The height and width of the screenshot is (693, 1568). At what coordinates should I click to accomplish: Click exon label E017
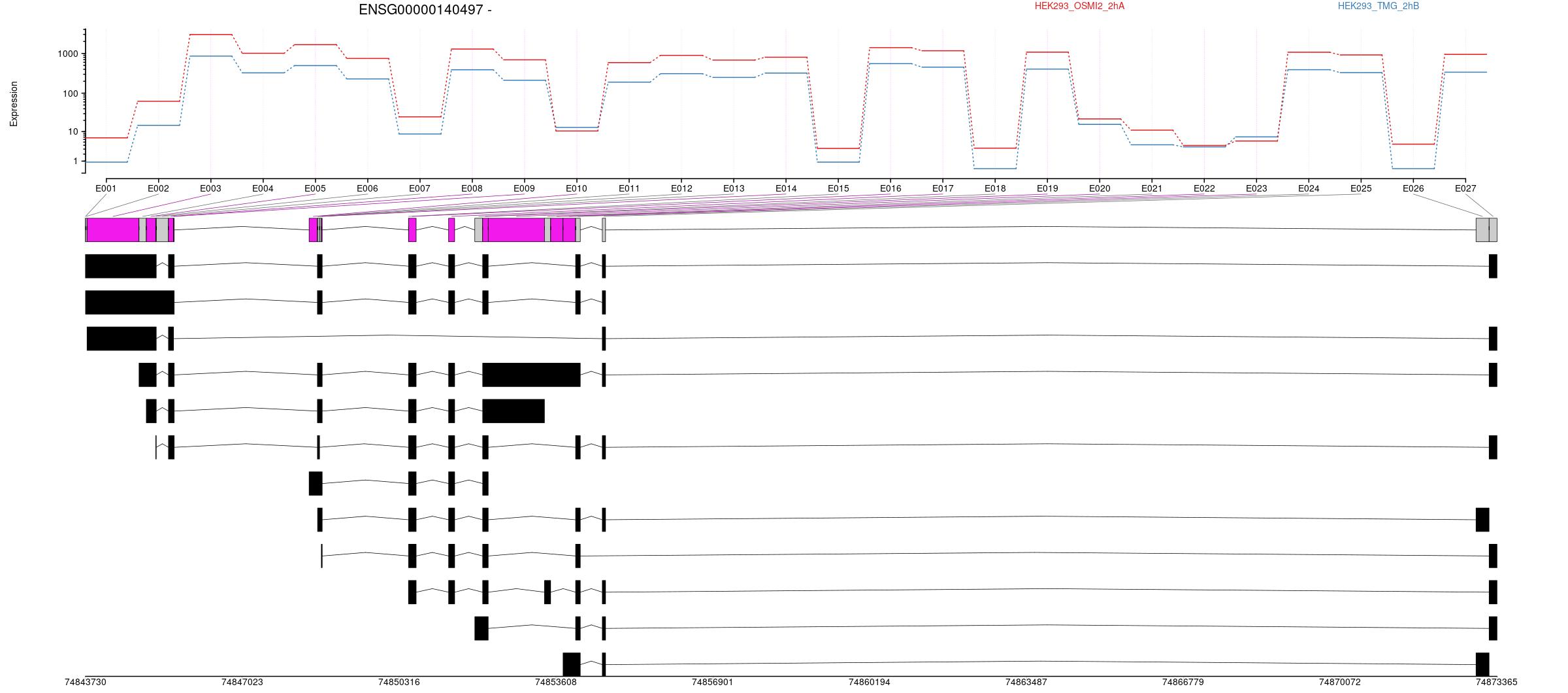(x=943, y=188)
